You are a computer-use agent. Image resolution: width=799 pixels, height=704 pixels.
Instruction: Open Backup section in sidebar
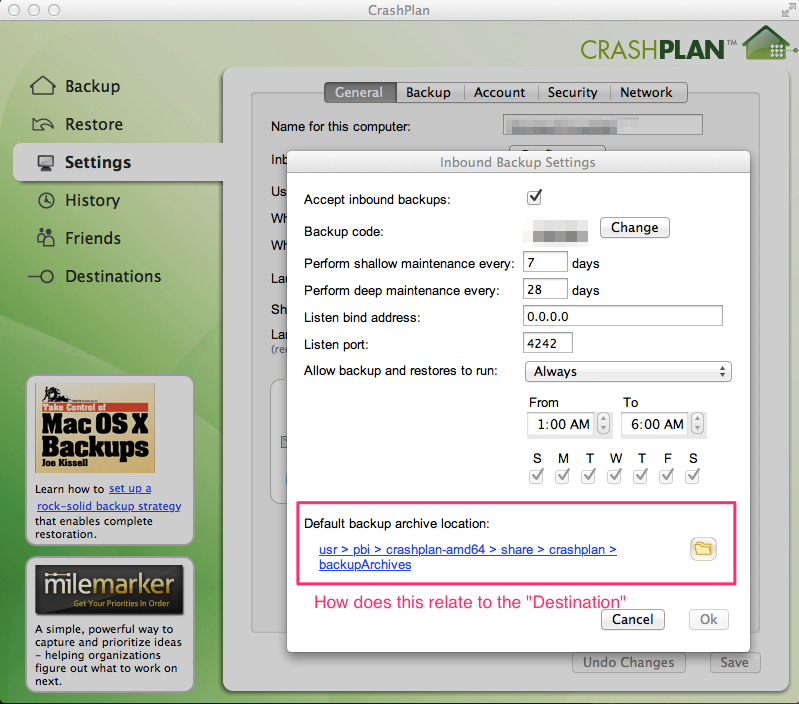click(75, 86)
